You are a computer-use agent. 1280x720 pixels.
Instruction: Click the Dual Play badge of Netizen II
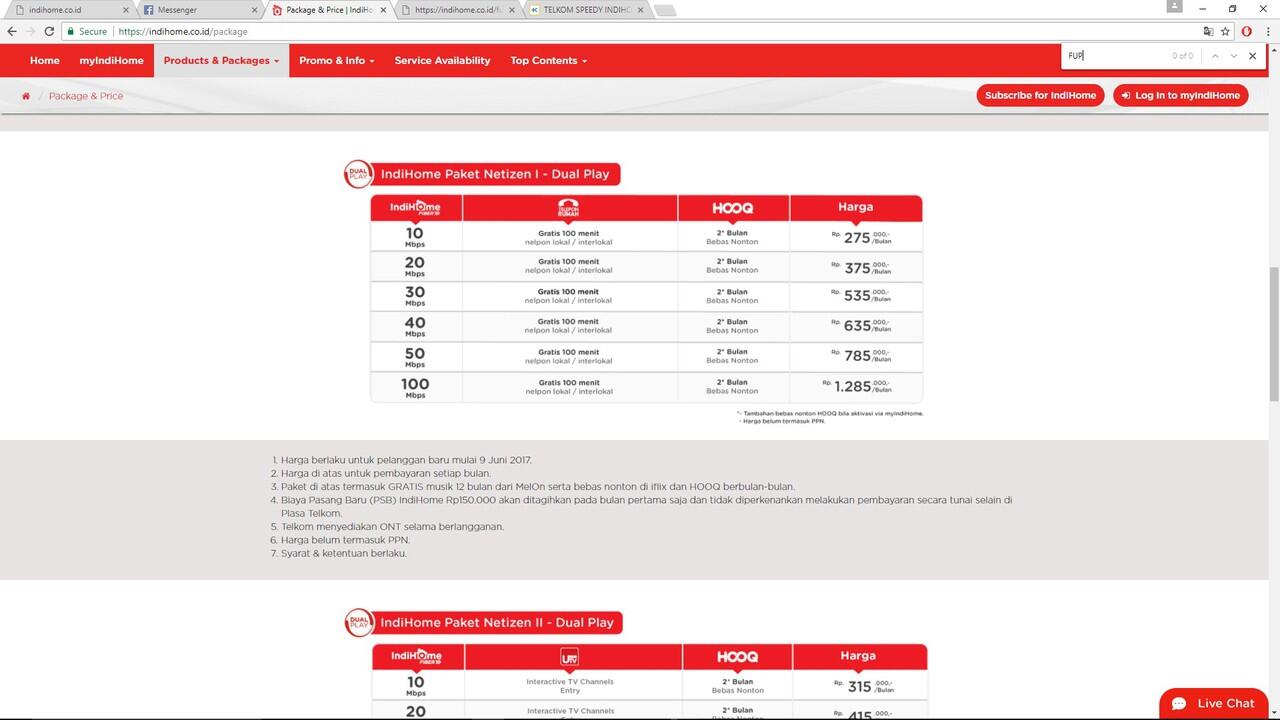(360, 622)
